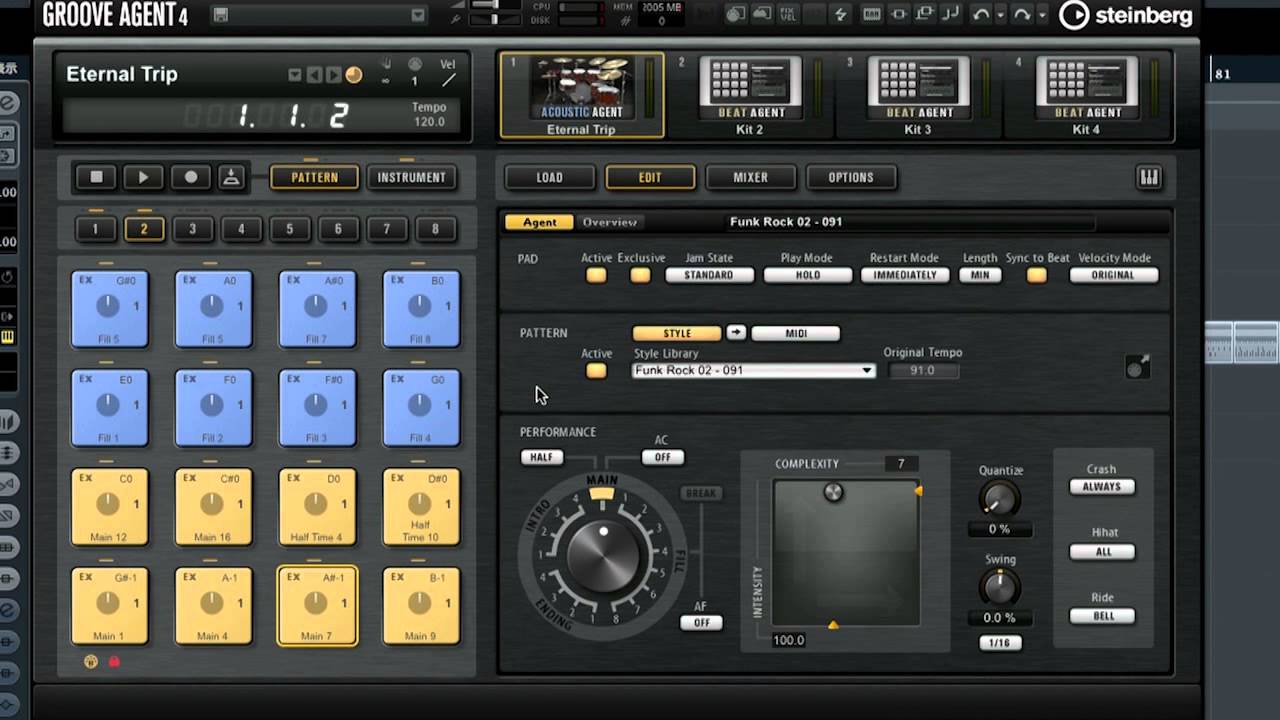The image size is (1280, 720).
Task: Trigger the Main 7 pad
Action: tap(317, 606)
